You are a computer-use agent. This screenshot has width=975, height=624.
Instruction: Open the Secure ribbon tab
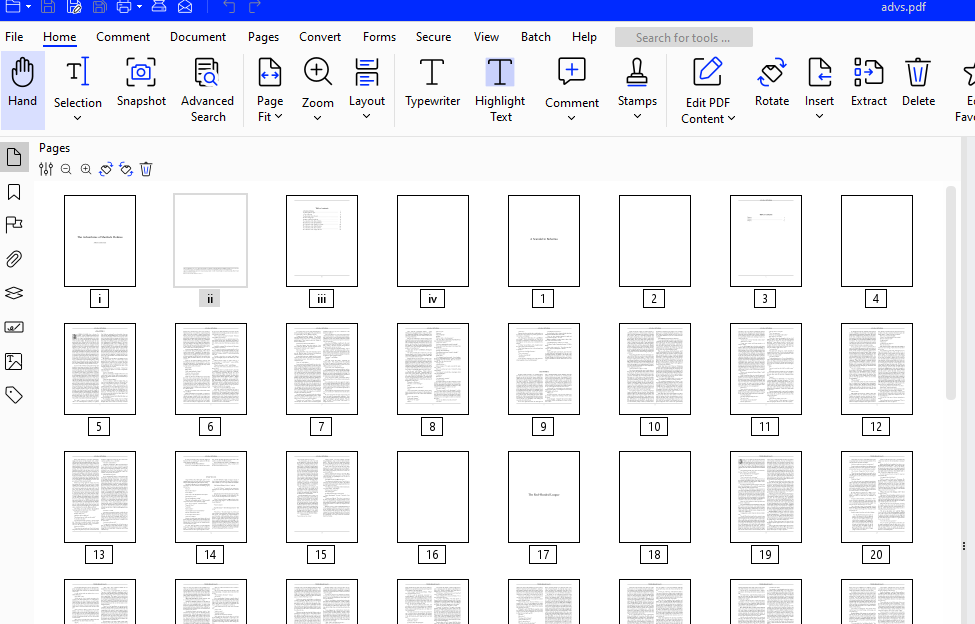tap(433, 37)
